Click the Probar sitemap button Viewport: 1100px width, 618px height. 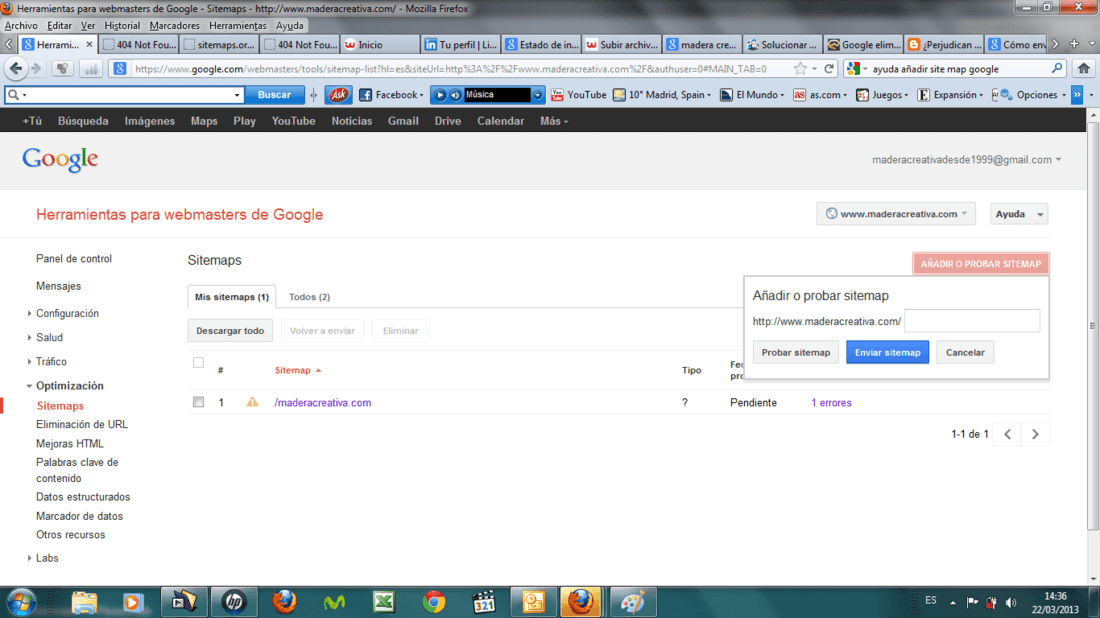point(796,352)
